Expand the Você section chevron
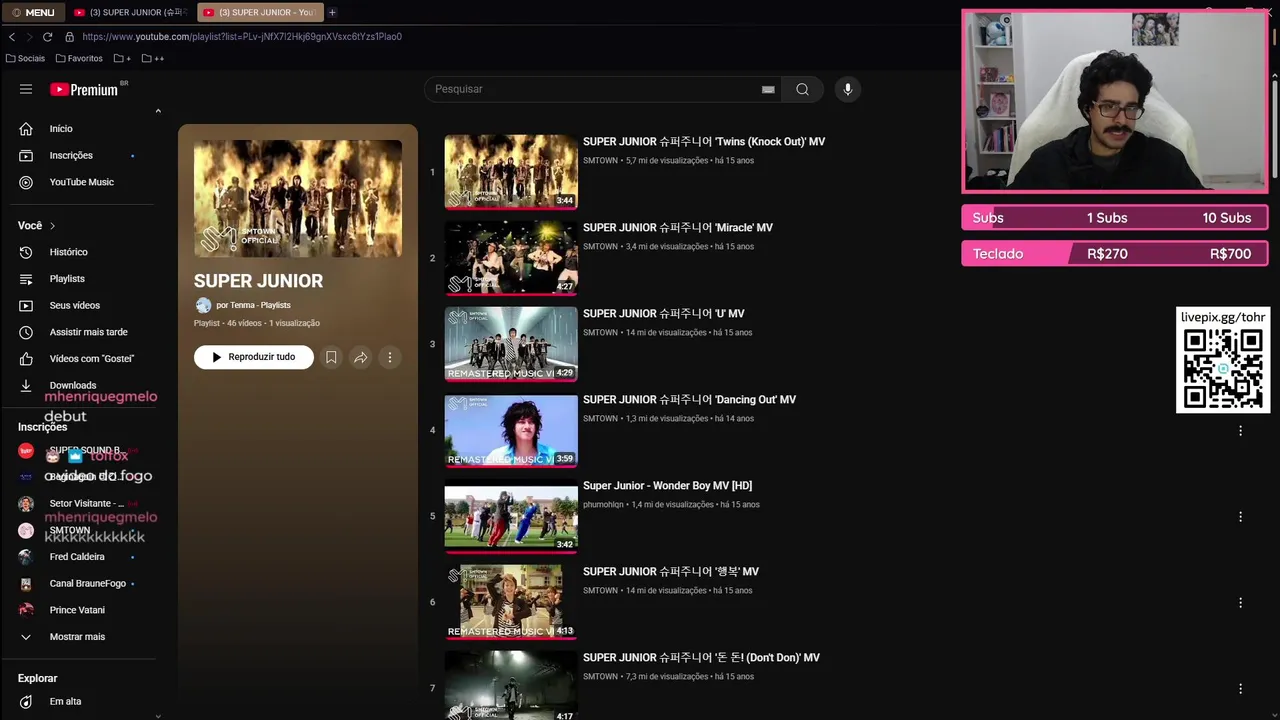 [x=52, y=226]
